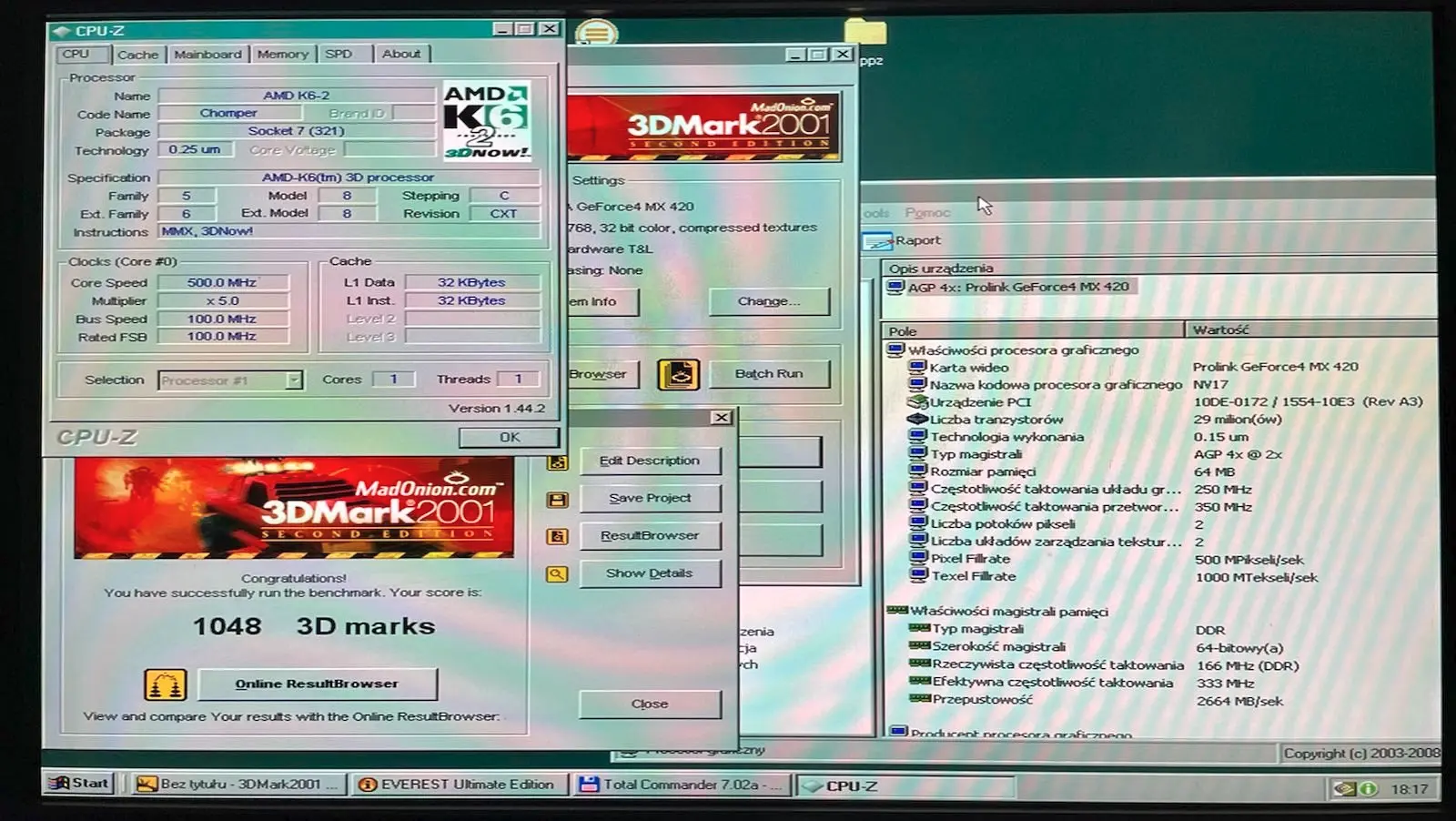Viewport: 1456px width, 821px height.
Task: Select the Rozmiar pamięci row
Action: tap(983, 471)
